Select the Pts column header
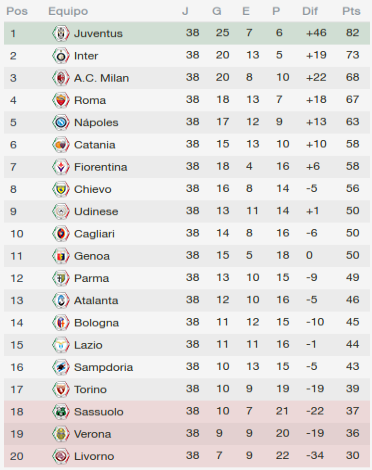Screen dimensions: 372x470 351,11
